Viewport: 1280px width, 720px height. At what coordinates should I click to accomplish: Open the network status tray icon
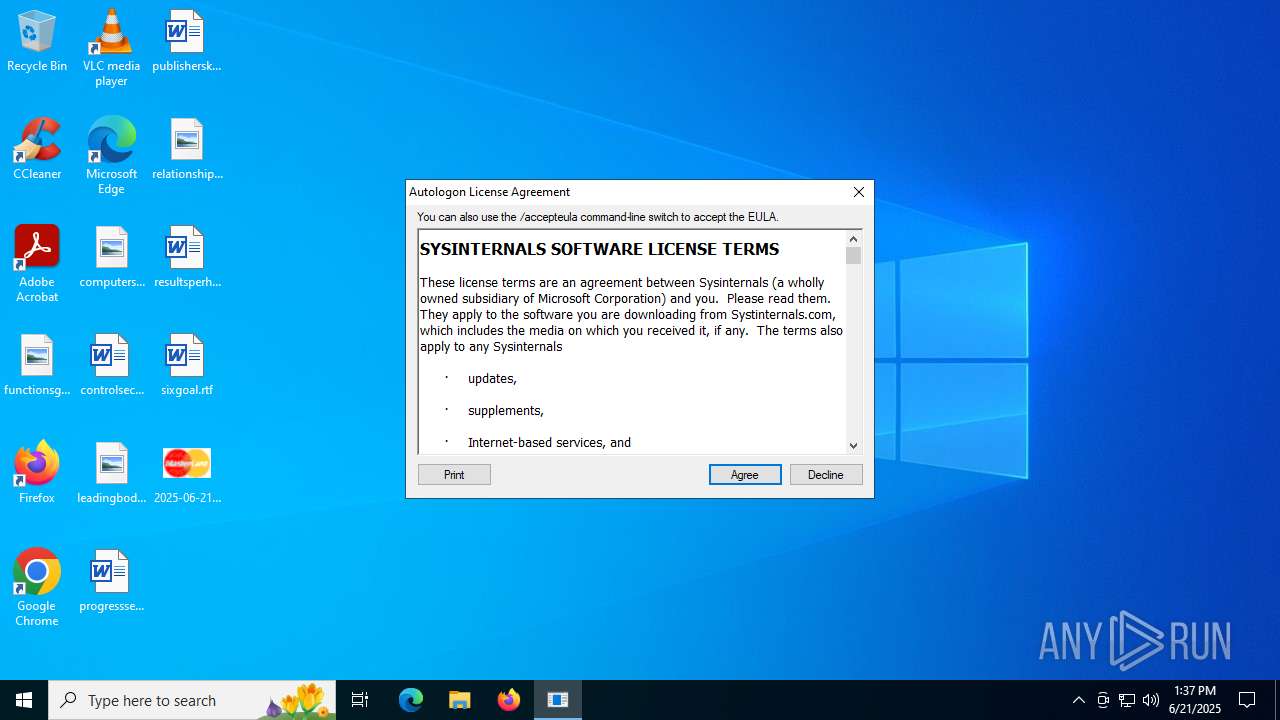pyautogui.click(x=1127, y=700)
